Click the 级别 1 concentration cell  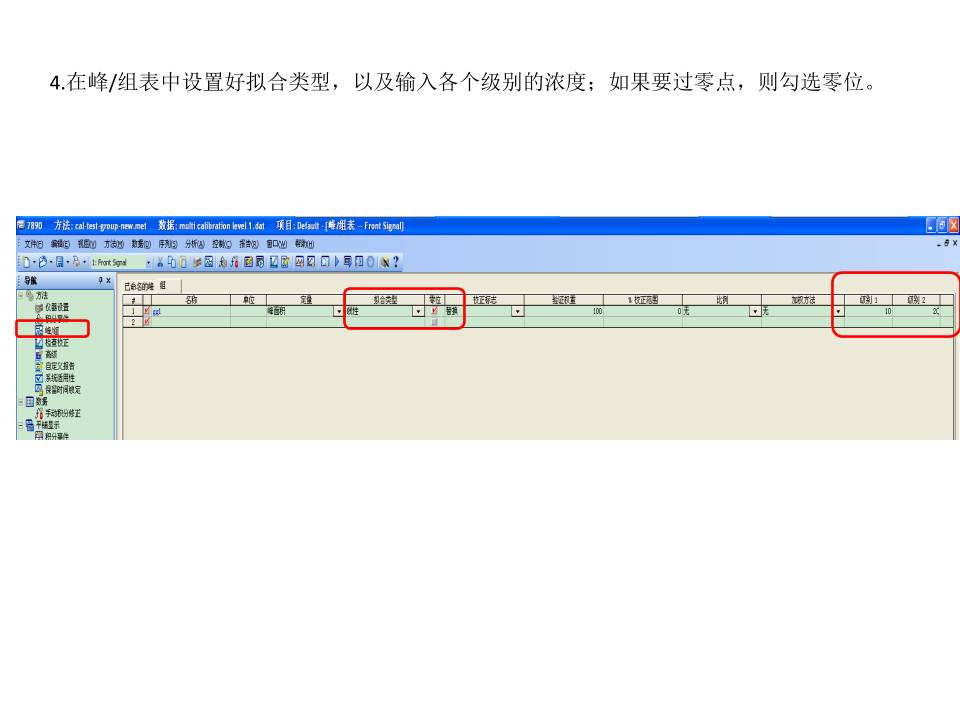click(868, 311)
